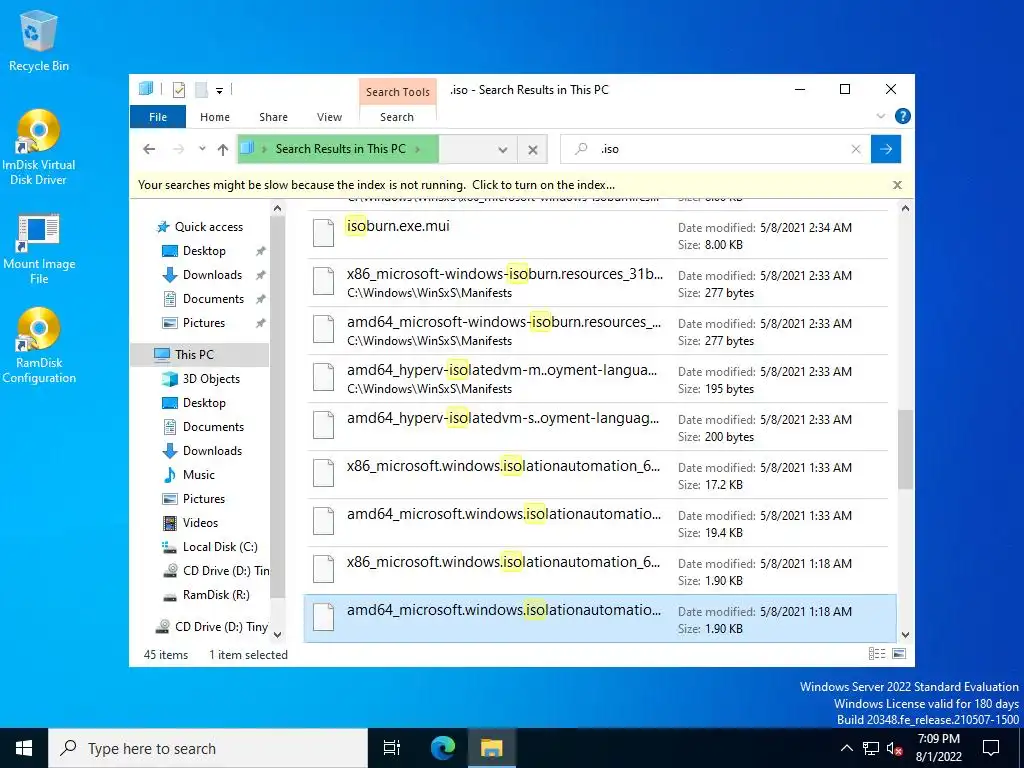Run the search with the blue arrow

coord(886,149)
